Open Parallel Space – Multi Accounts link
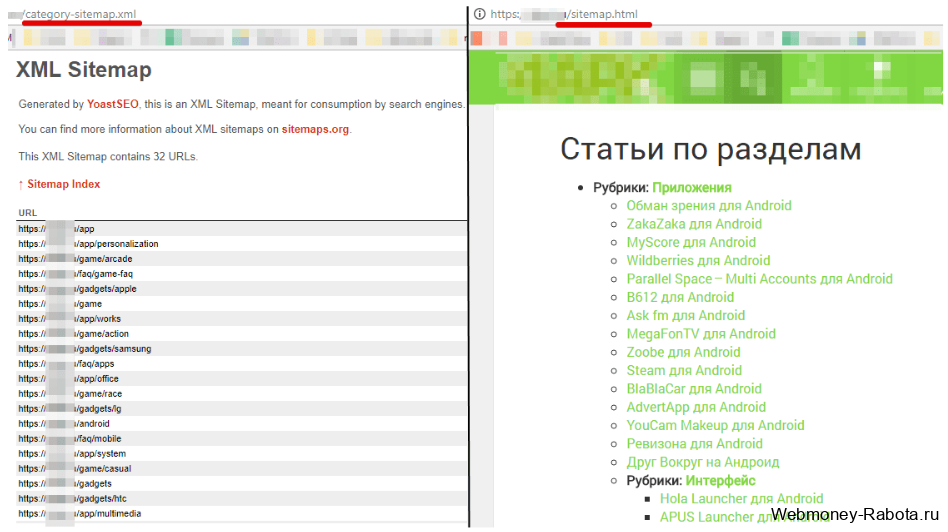This screenshot has height=532, width=948. (759, 279)
